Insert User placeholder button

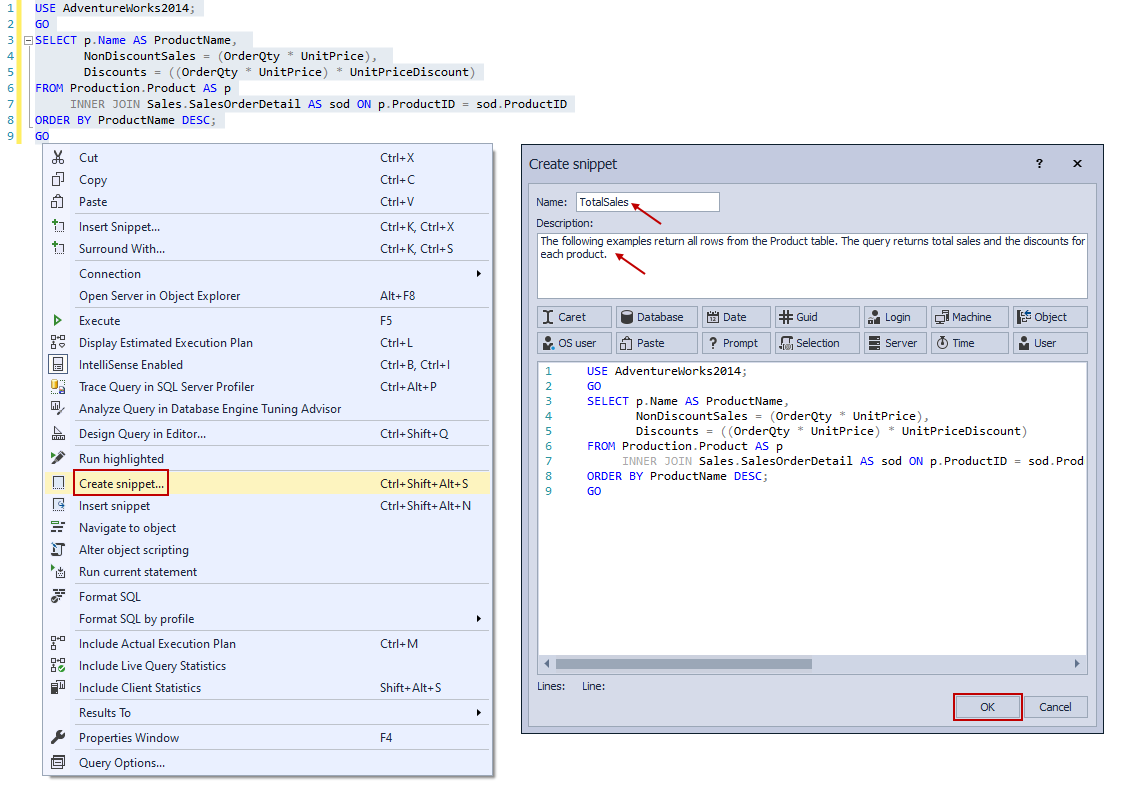(x=1050, y=343)
